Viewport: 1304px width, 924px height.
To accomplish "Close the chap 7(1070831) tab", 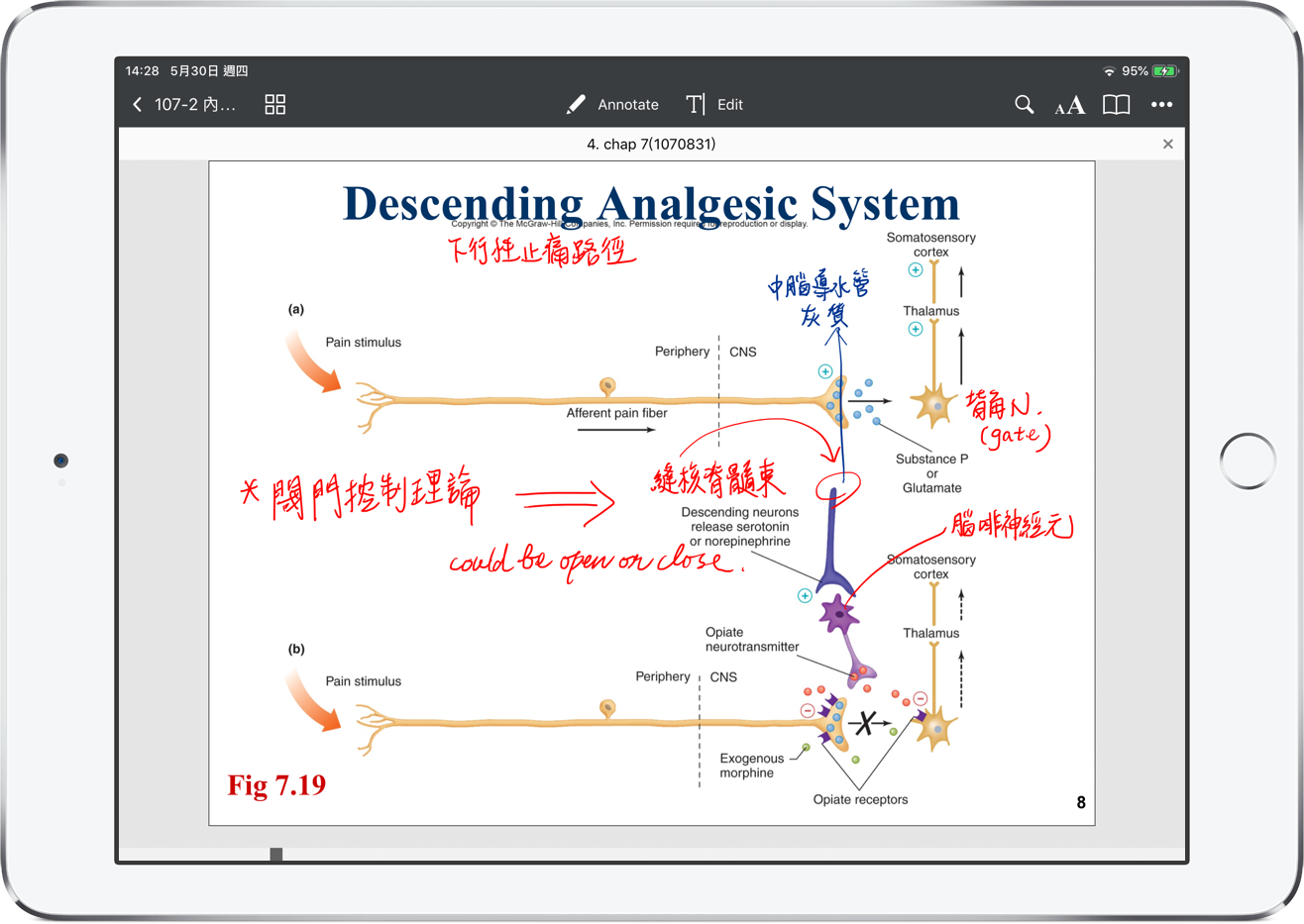I will tap(1168, 144).
